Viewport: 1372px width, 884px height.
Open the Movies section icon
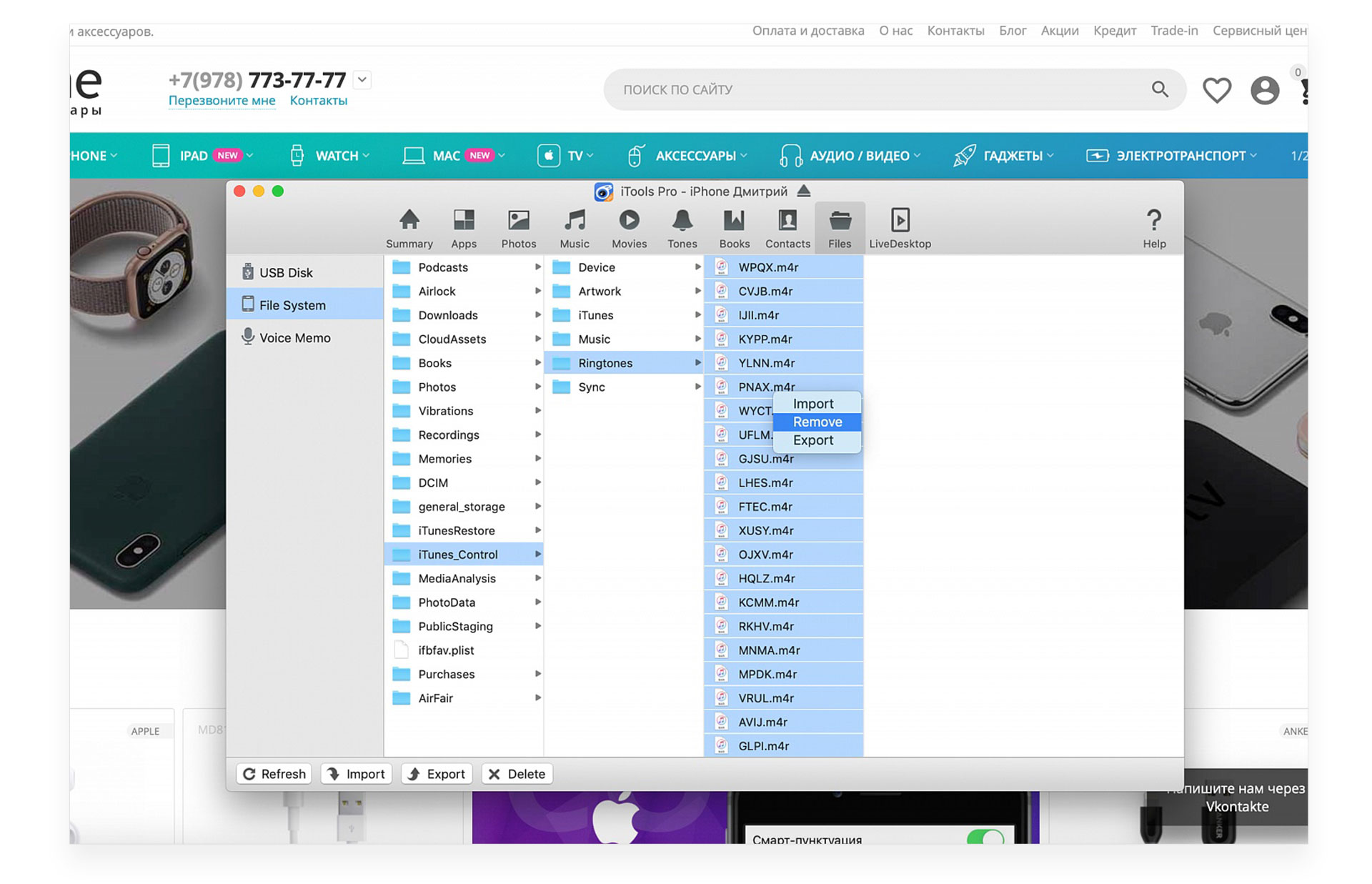(629, 228)
